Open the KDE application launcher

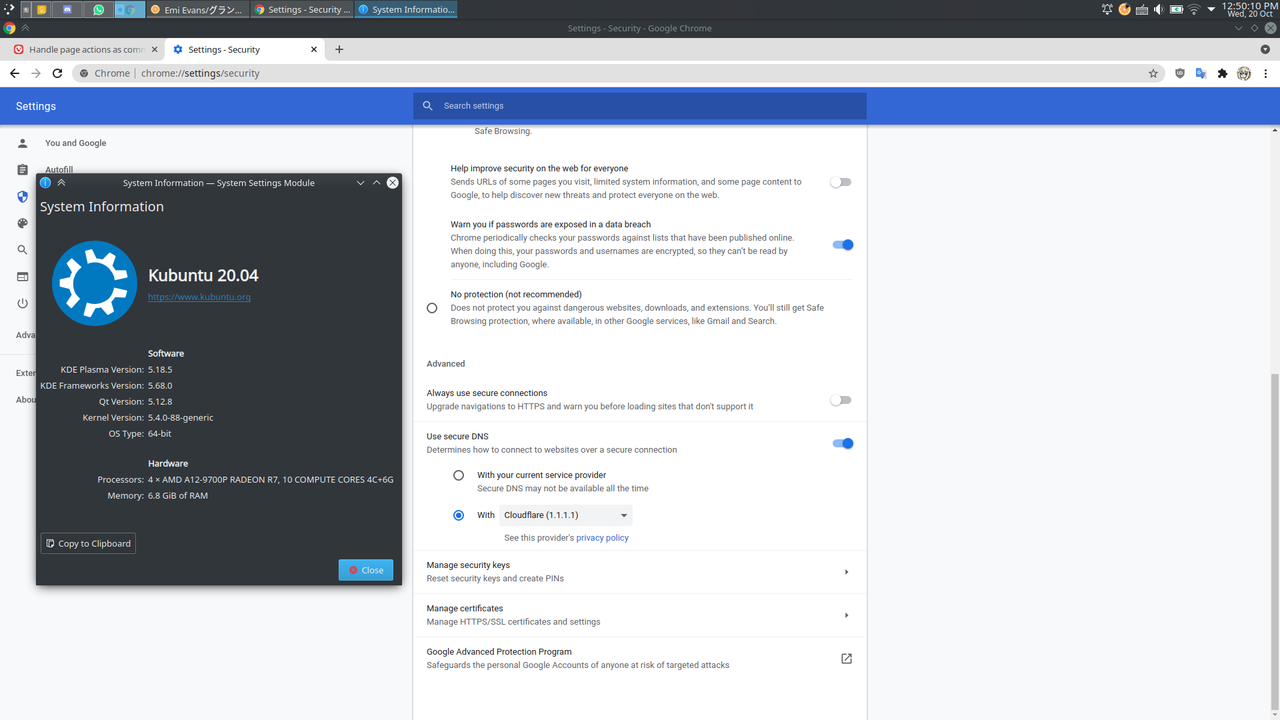tap(9, 9)
